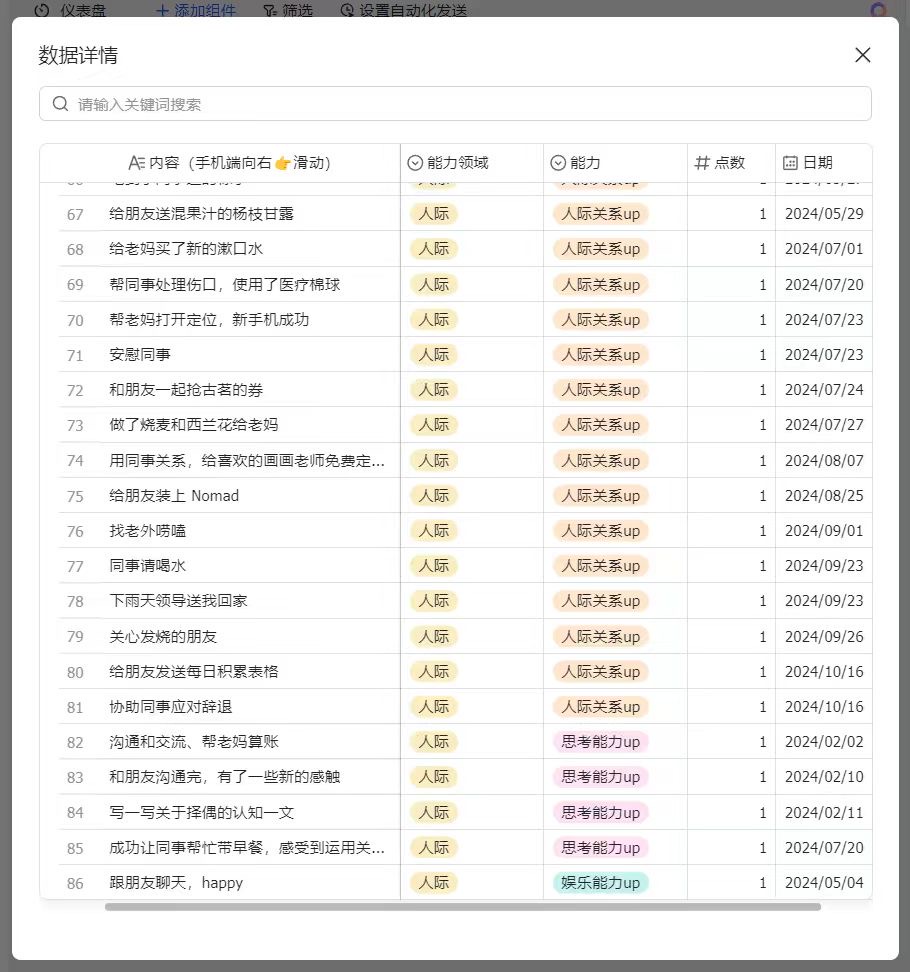Open 设置自动化发送 in the toolbar

[x=403, y=11]
